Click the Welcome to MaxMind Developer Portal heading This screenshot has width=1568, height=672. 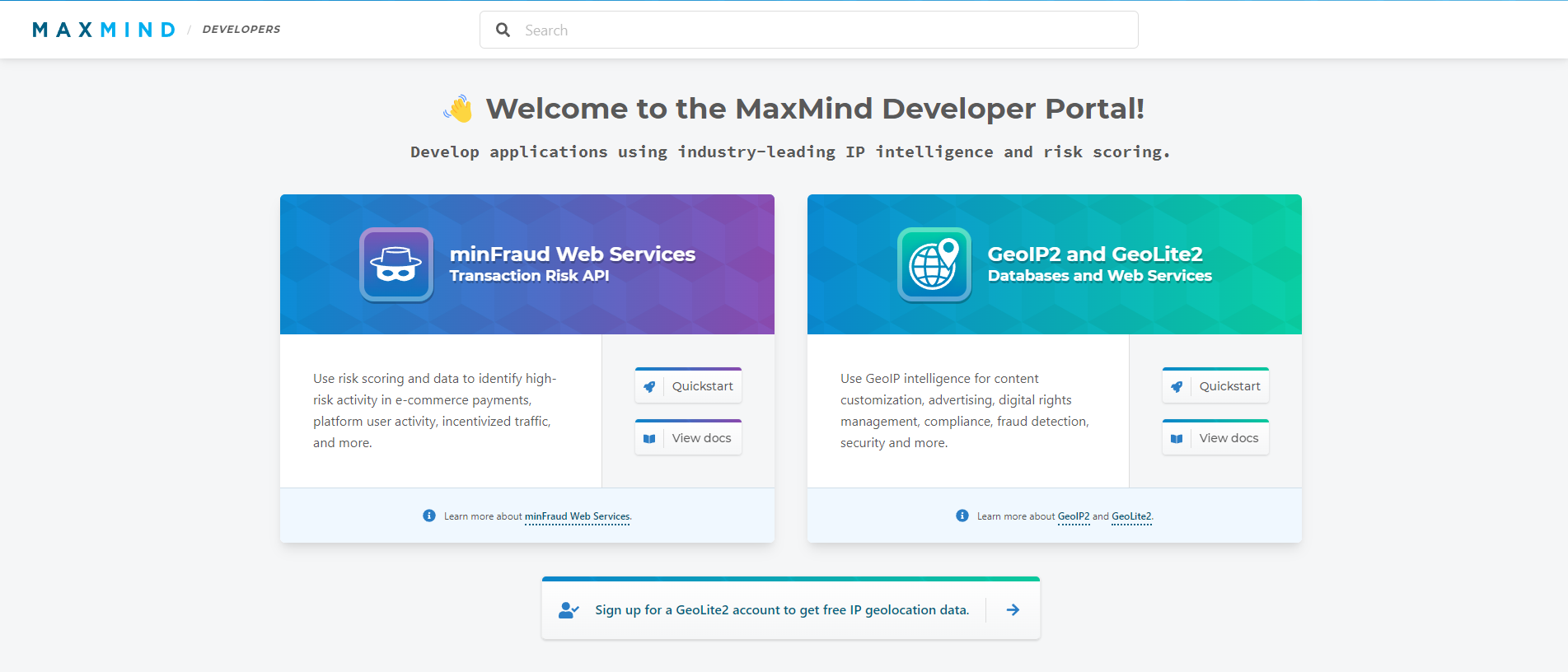coord(815,109)
